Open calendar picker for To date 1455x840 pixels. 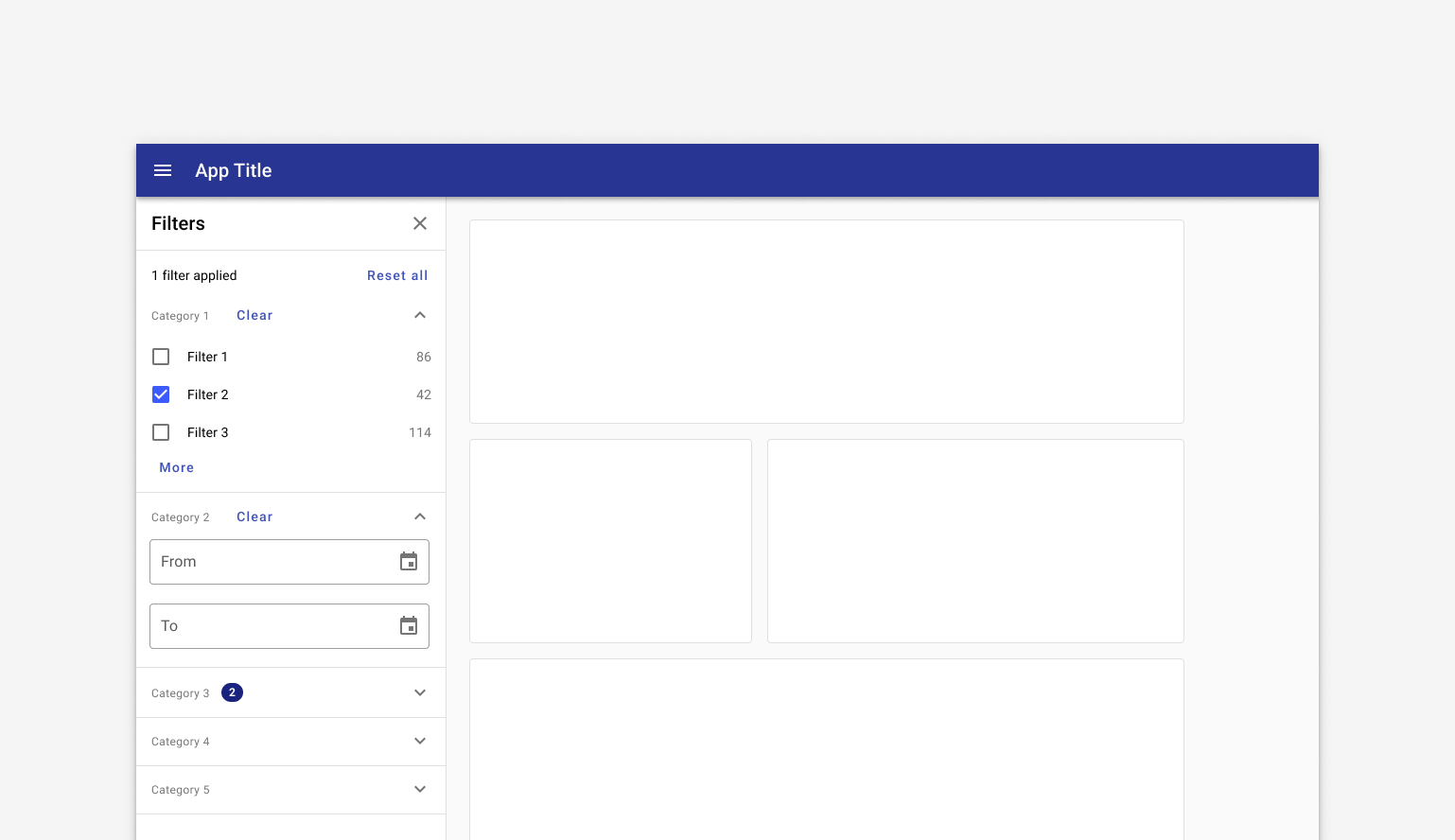[409, 626]
